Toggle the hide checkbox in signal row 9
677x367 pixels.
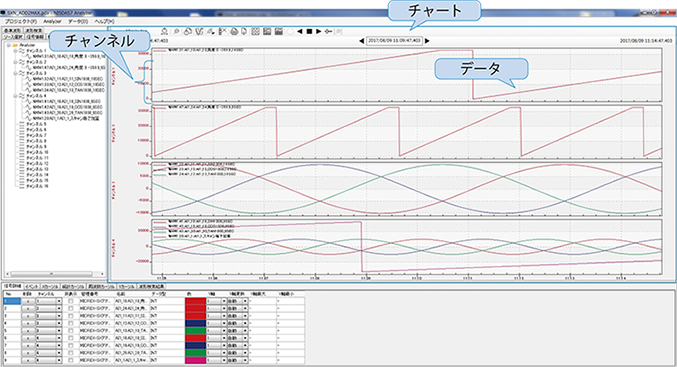[x=70, y=360]
